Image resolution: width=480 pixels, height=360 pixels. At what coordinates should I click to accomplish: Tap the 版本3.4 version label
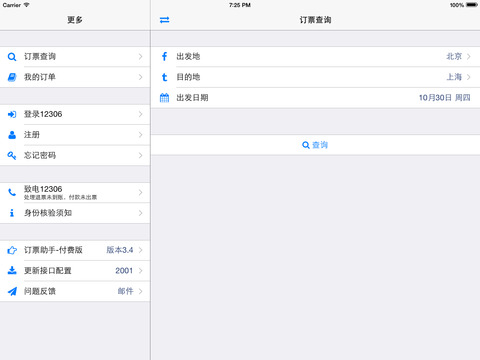120,250
